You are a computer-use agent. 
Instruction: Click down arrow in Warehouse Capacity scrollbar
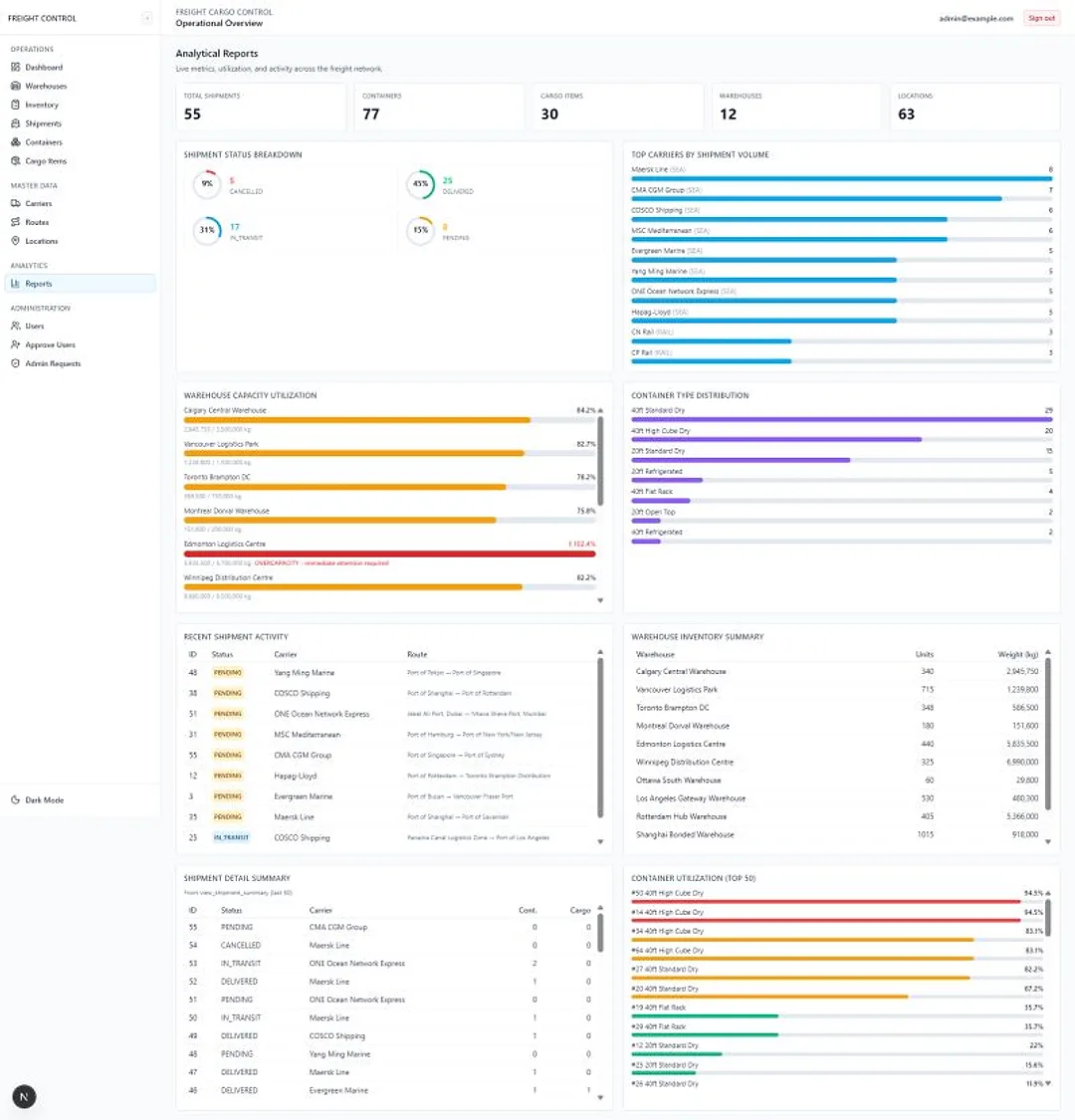click(600, 600)
